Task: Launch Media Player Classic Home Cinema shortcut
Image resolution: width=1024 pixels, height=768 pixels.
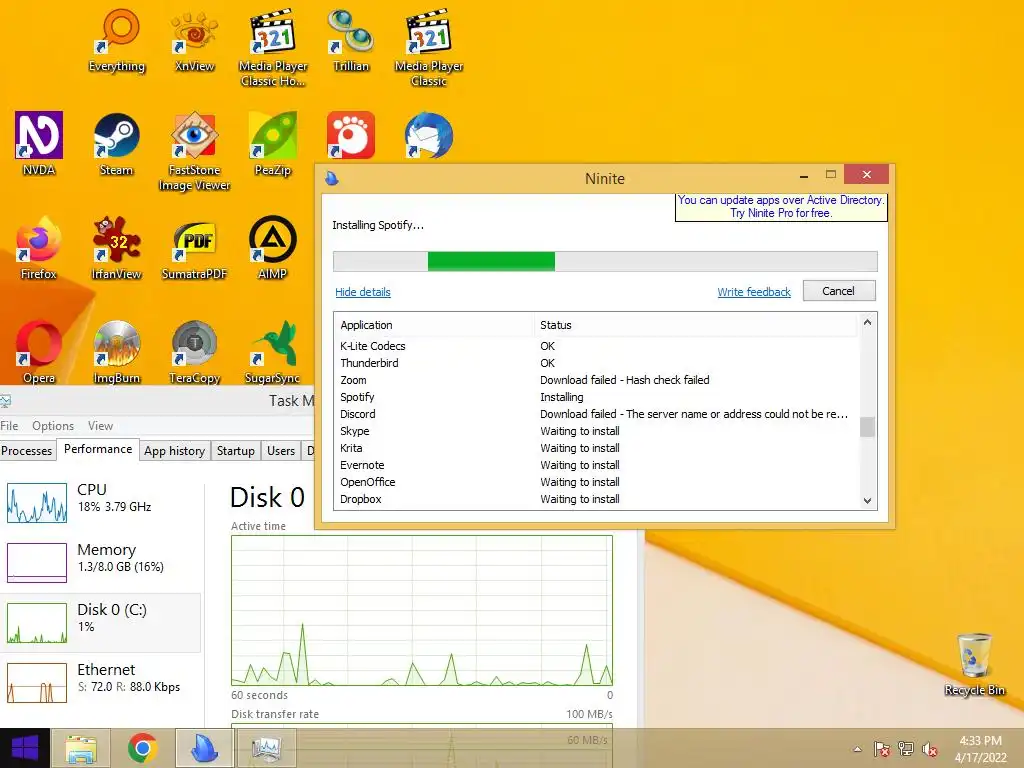Action: tap(272, 48)
